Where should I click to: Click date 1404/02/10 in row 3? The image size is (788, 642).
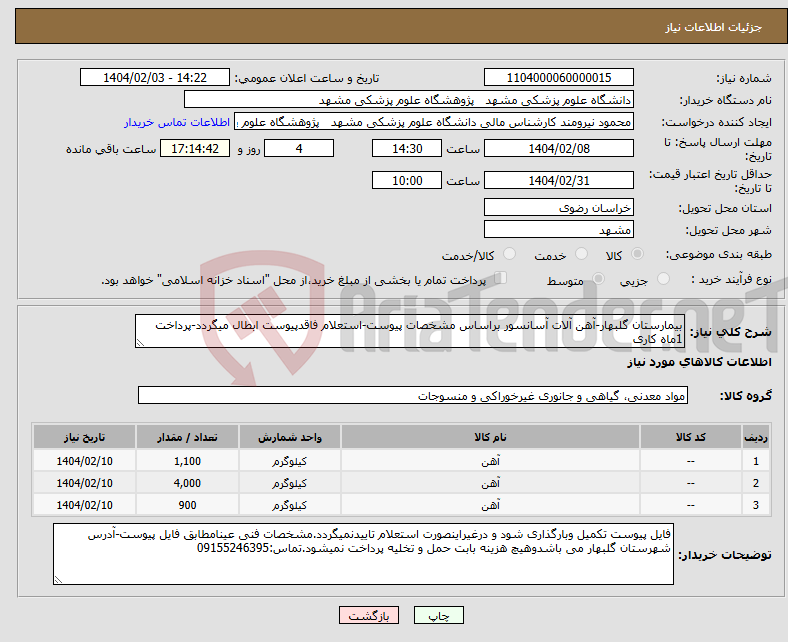coord(84,505)
